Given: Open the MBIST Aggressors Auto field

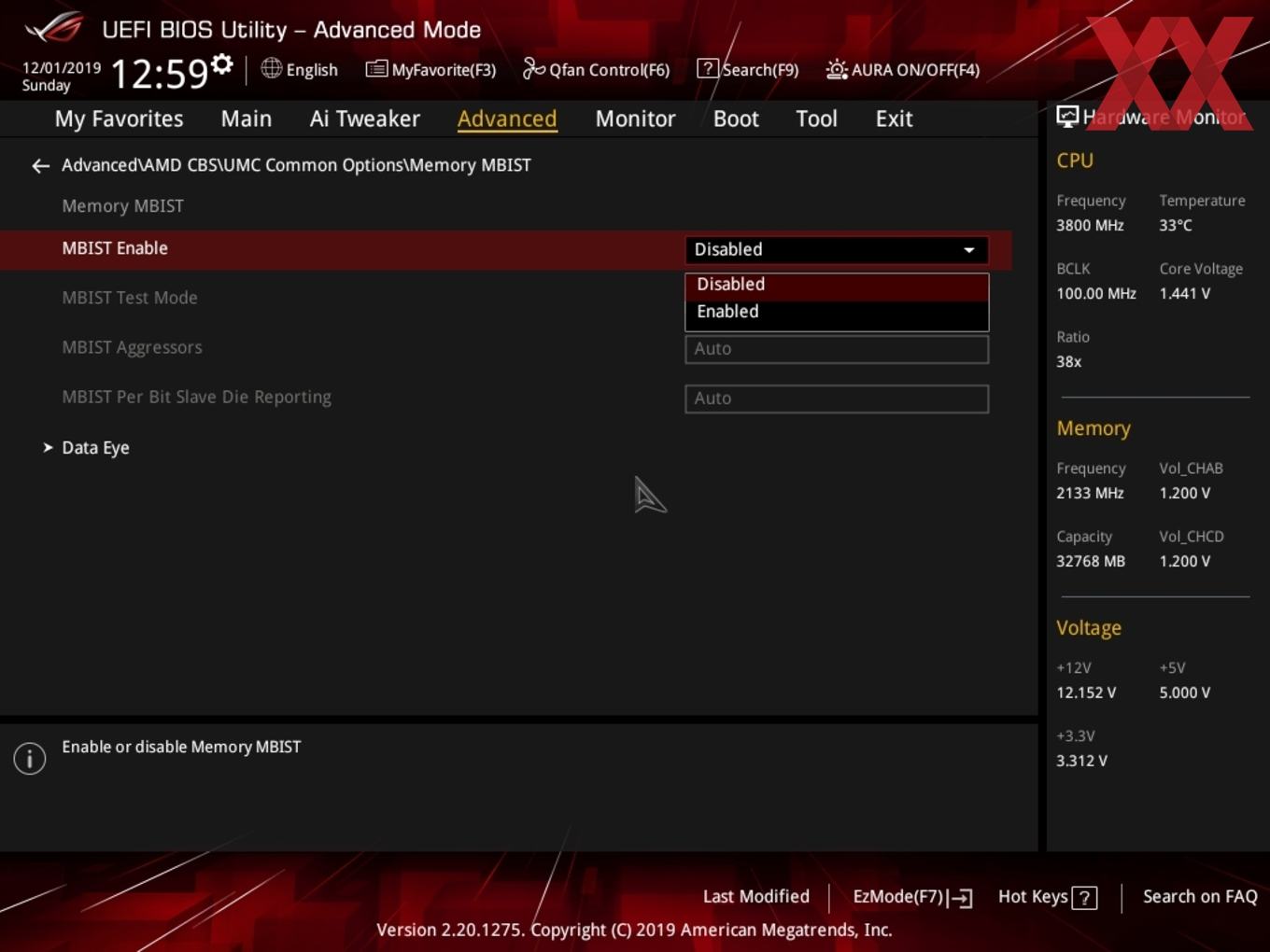Looking at the screenshot, I should pyautogui.click(x=837, y=349).
